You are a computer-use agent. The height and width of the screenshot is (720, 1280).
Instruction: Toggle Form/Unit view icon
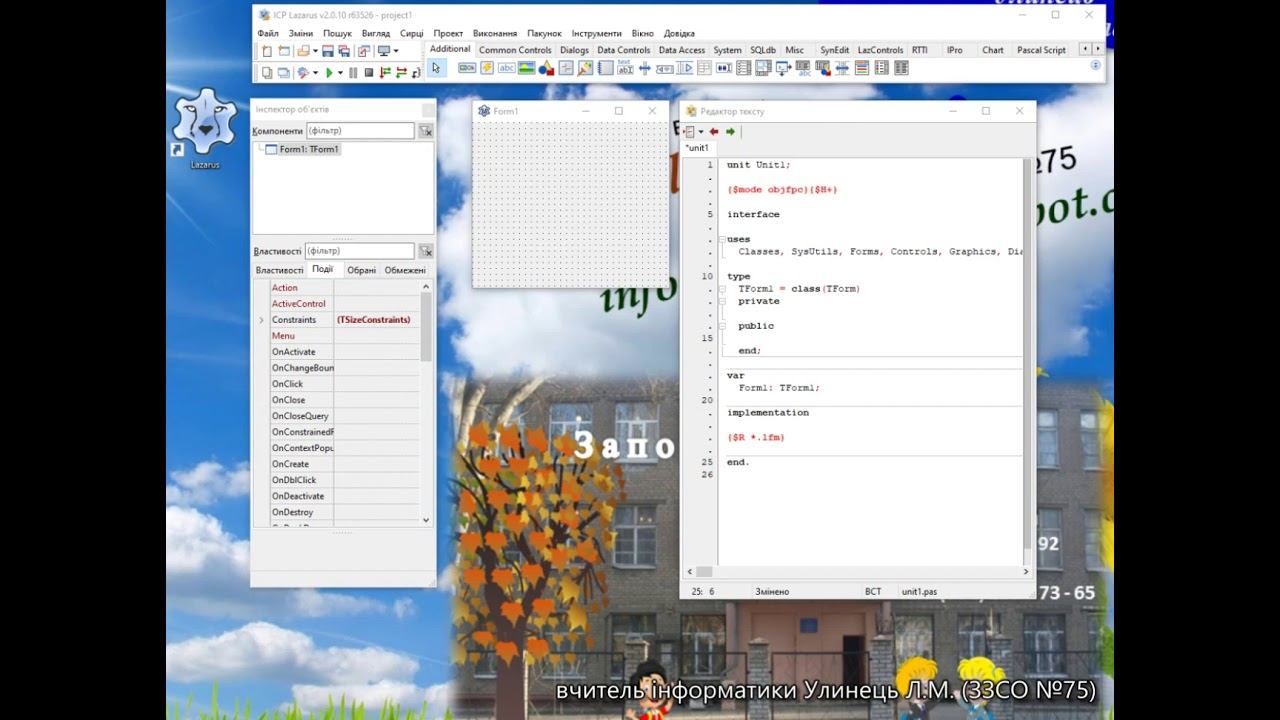point(364,51)
